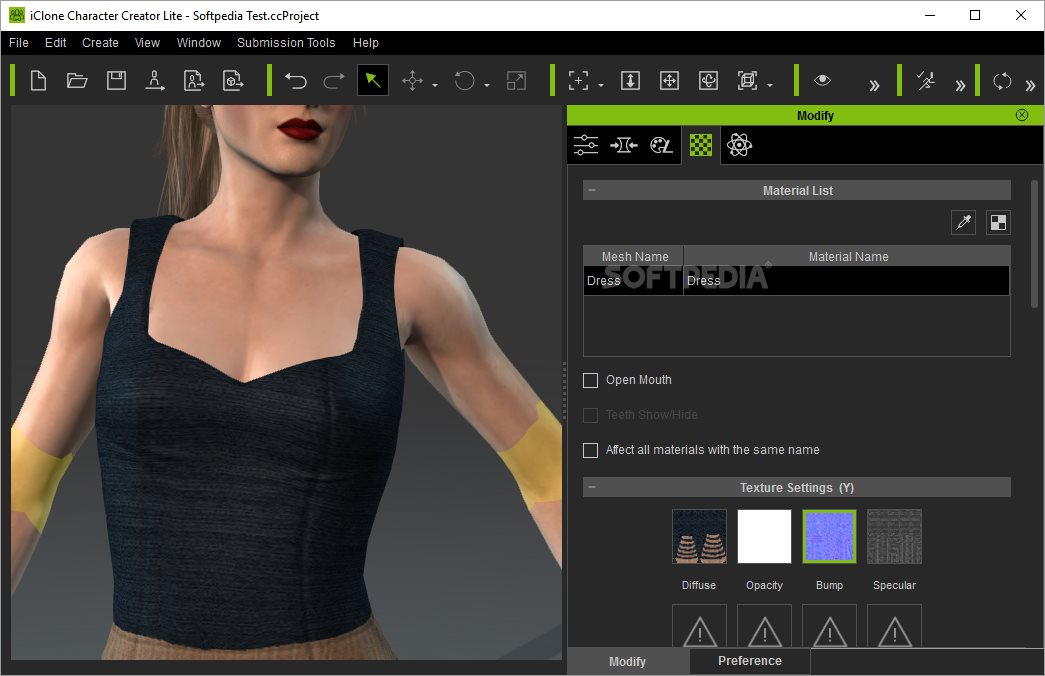Click the Material Name column header
Image resolution: width=1045 pixels, height=676 pixels.
click(x=847, y=257)
